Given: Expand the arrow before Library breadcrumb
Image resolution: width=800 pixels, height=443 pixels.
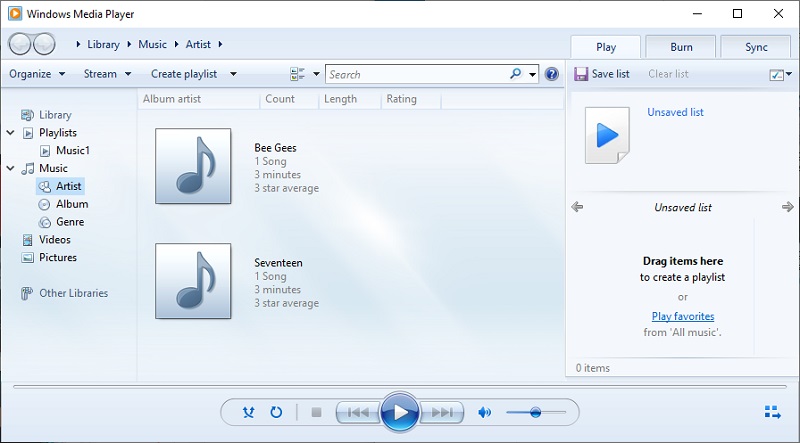Looking at the screenshot, I should 78,44.
